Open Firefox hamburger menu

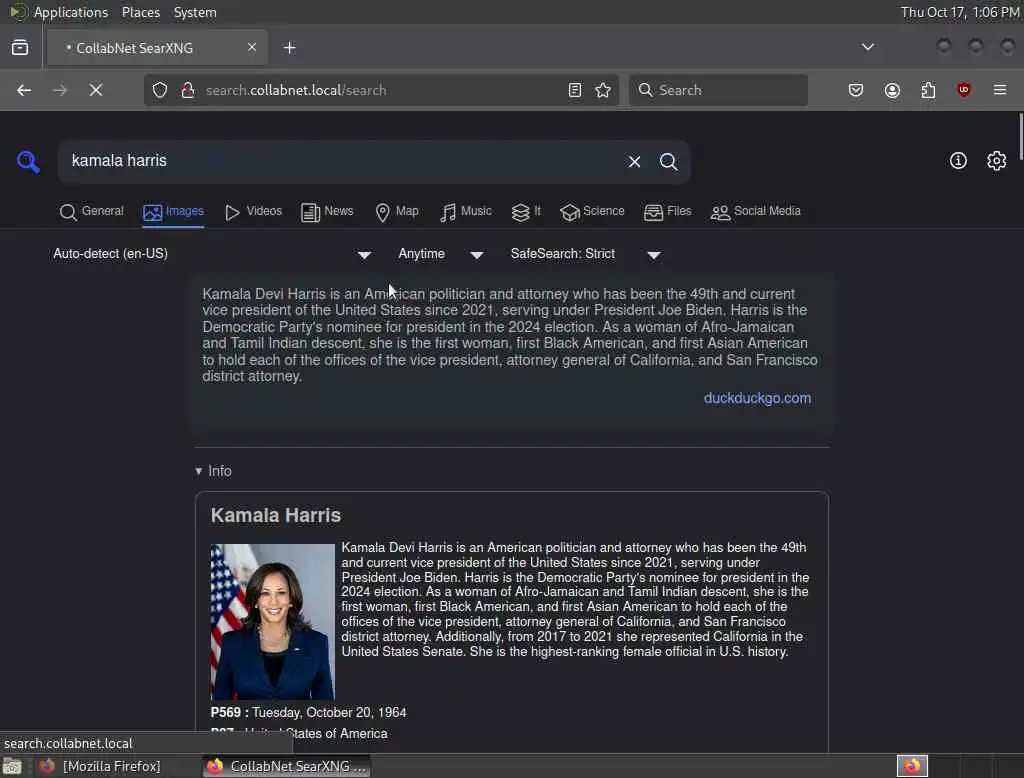click(x=1000, y=90)
